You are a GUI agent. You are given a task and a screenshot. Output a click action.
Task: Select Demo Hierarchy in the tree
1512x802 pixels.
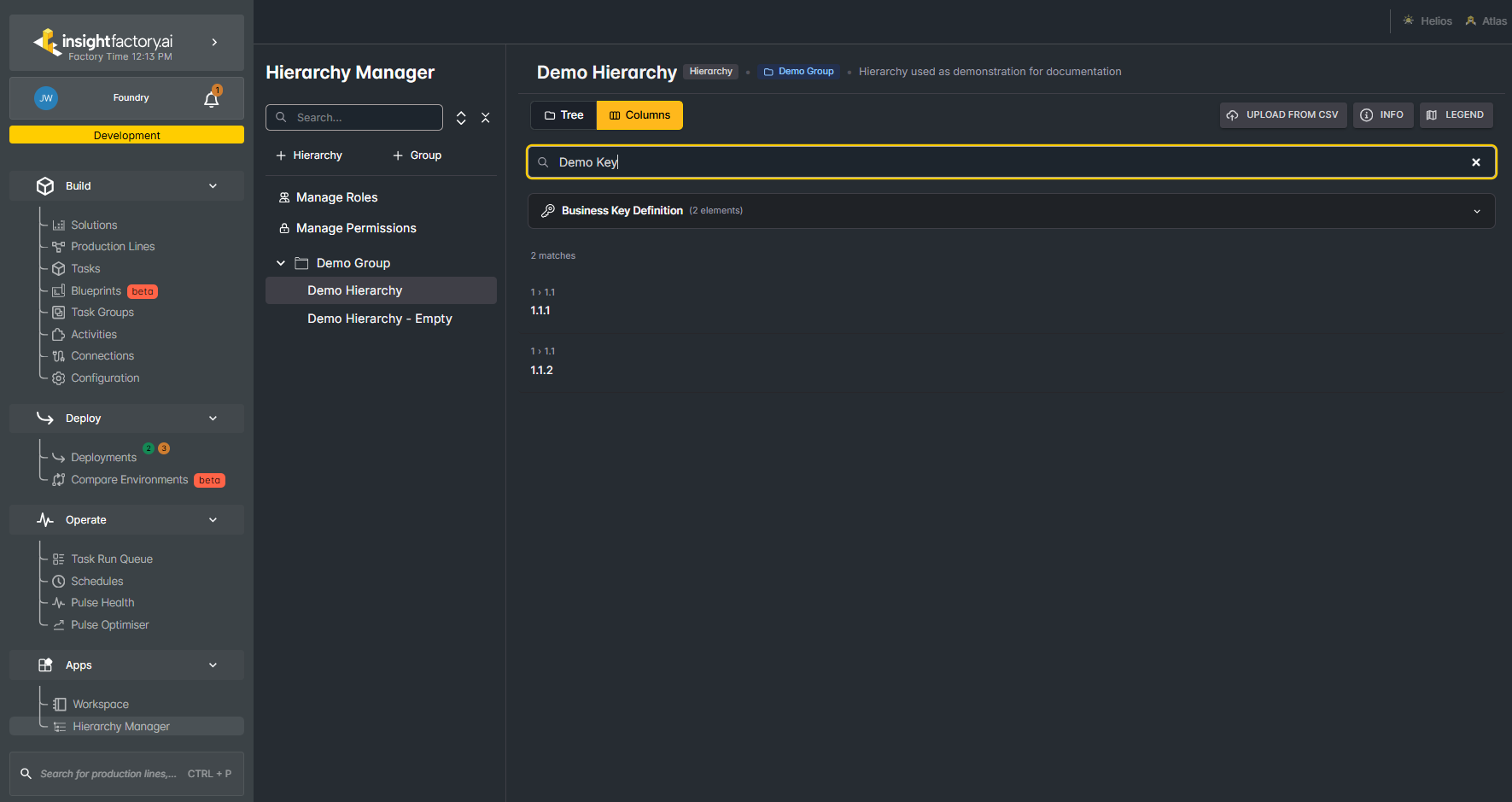(x=381, y=290)
